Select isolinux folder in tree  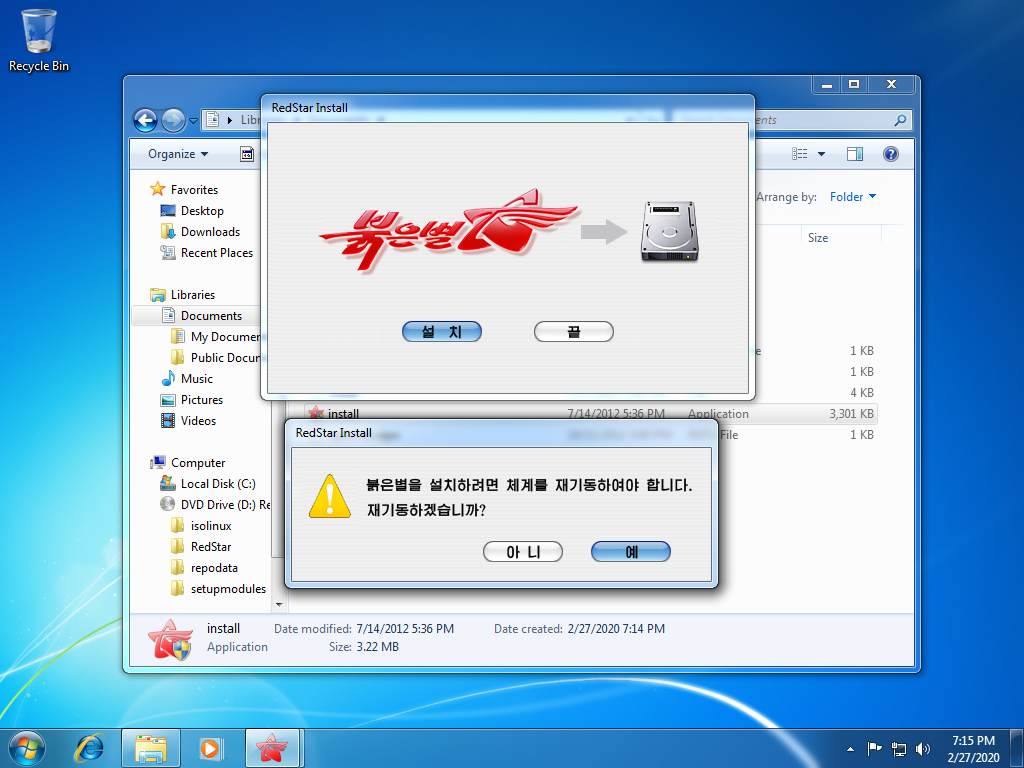tap(210, 526)
